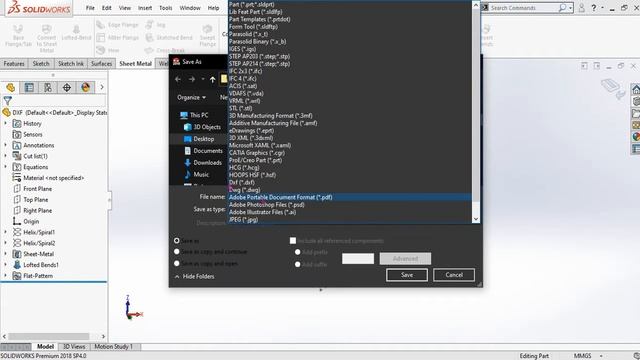The image size is (640, 360).
Task: Click the Hem tool icon
Action: click(x=100, y=50)
